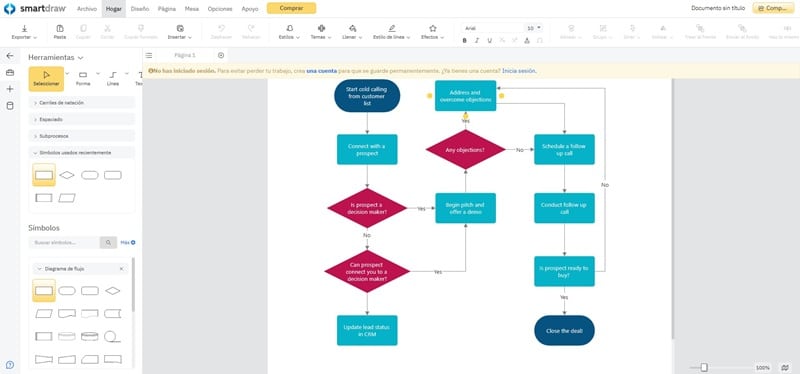Viewport: 800px width, 374px height.
Task: Open the font size dropdown
Action: 534,28
